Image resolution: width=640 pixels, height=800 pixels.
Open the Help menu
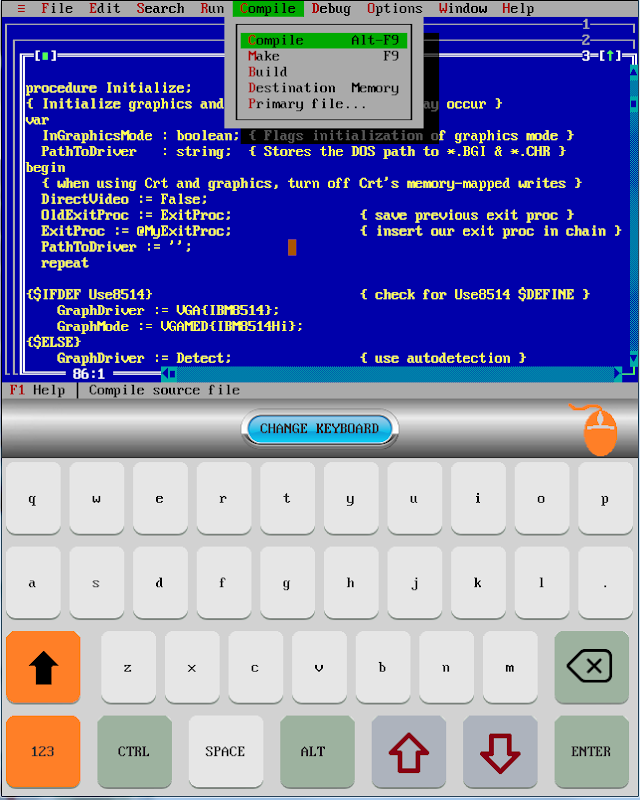(518, 8)
